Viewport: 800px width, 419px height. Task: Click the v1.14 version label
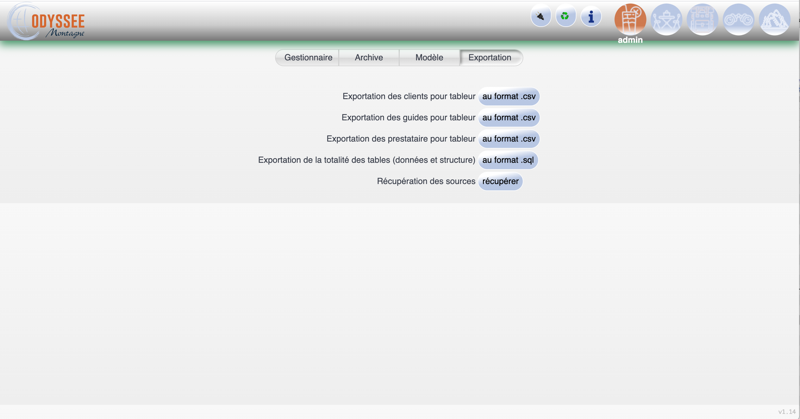click(786, 412)
